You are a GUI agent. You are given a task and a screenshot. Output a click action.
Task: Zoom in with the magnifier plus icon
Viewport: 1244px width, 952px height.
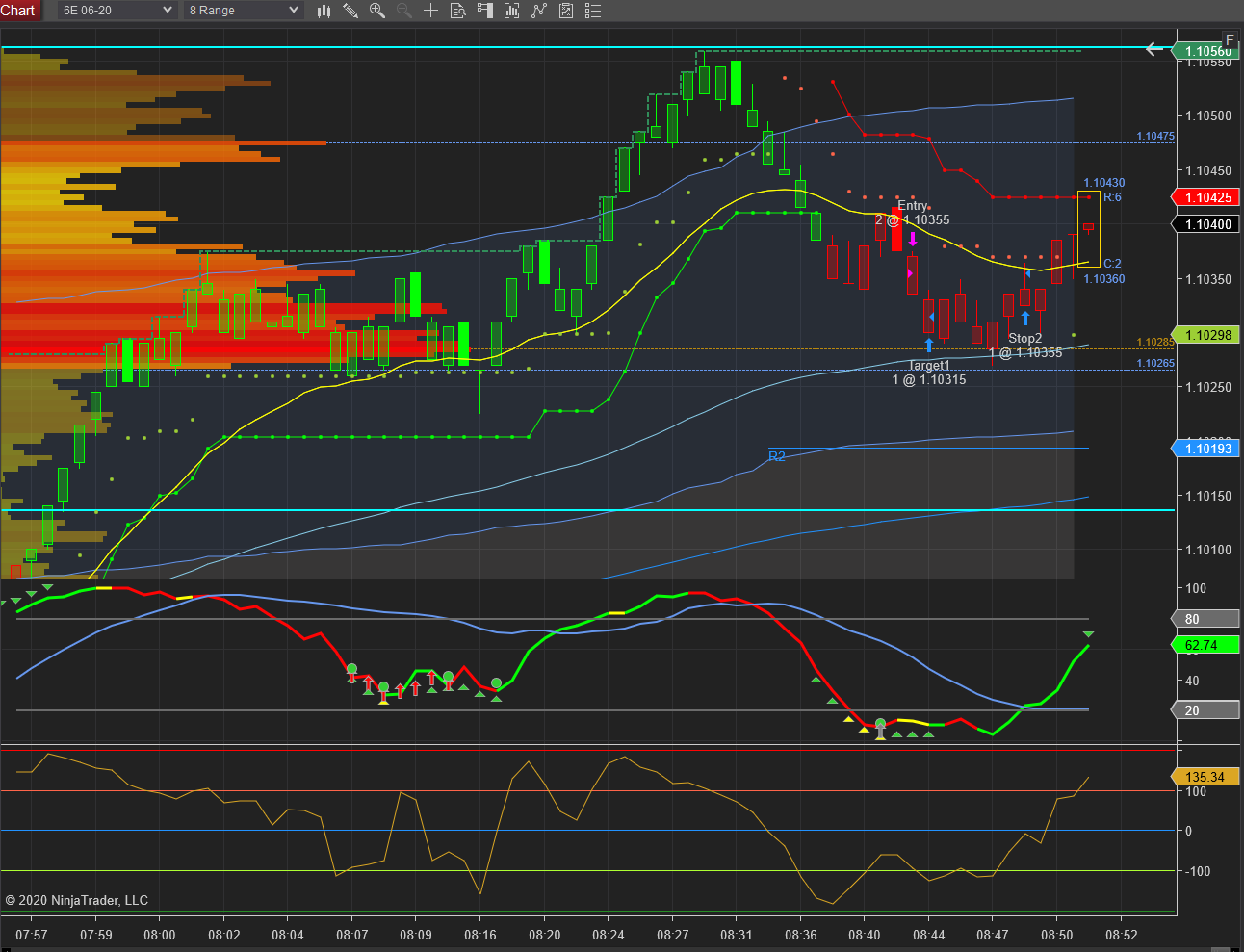[x=377, y=11]
